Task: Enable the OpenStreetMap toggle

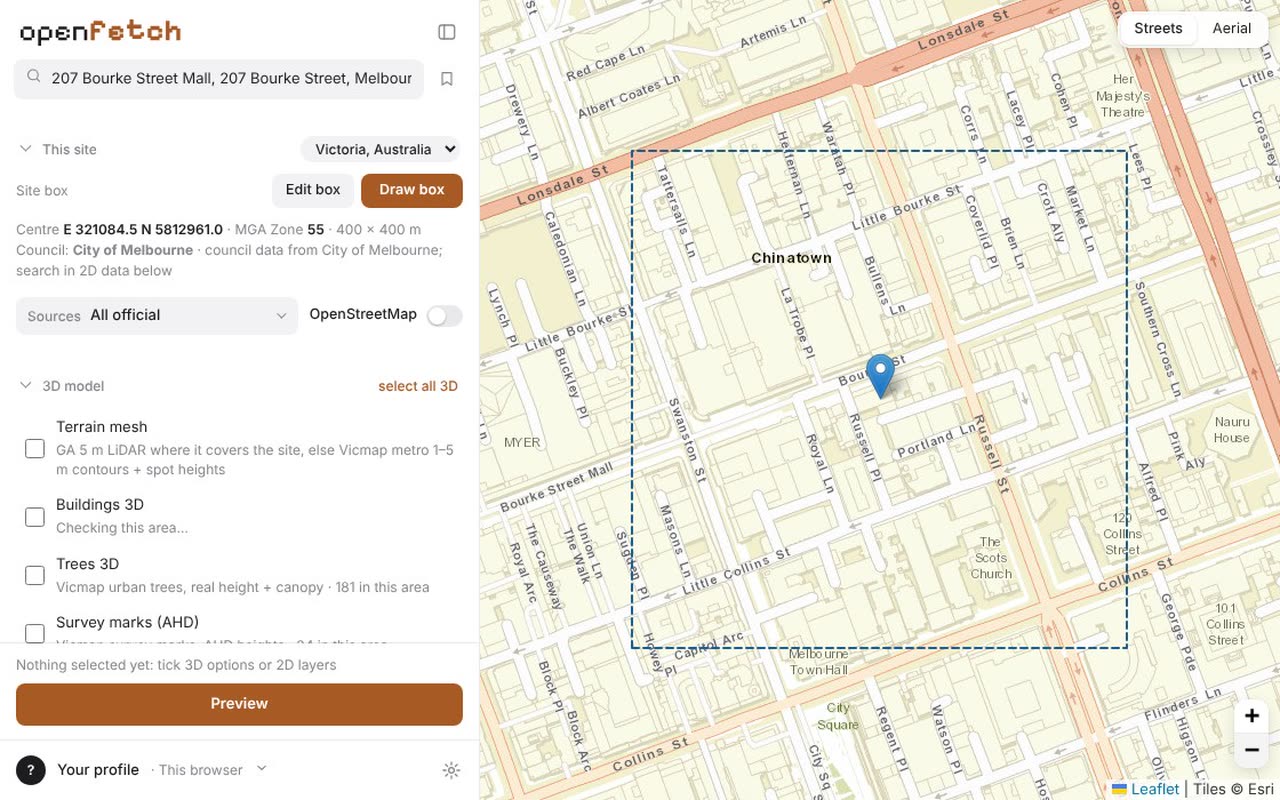Action: click(x=444, y=315)
